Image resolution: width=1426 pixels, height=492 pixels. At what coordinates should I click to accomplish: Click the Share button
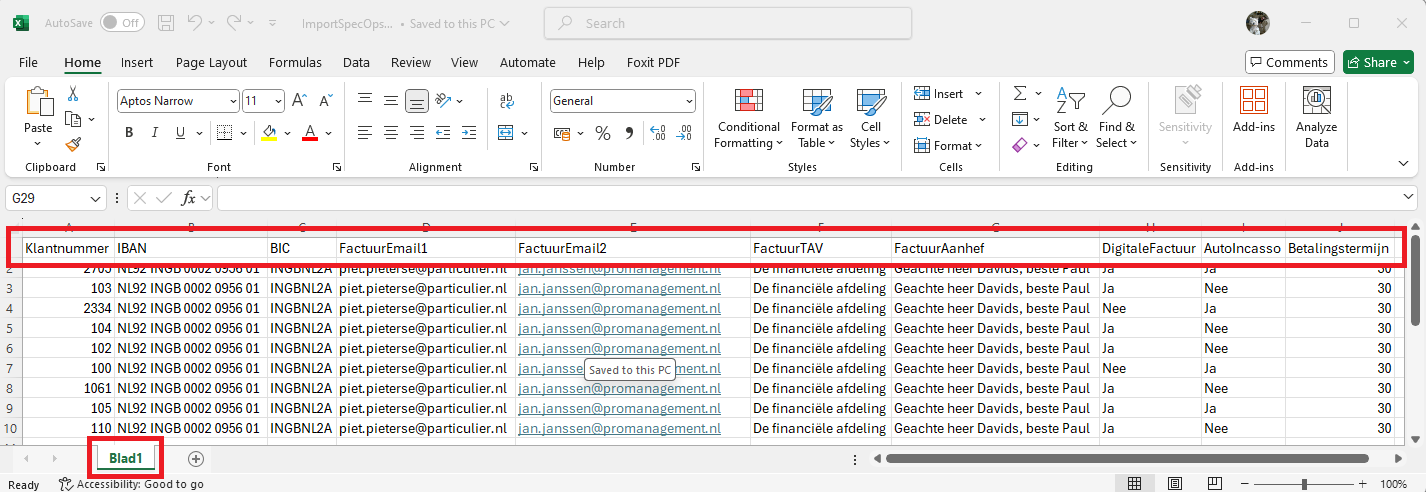click(1378, 62)
